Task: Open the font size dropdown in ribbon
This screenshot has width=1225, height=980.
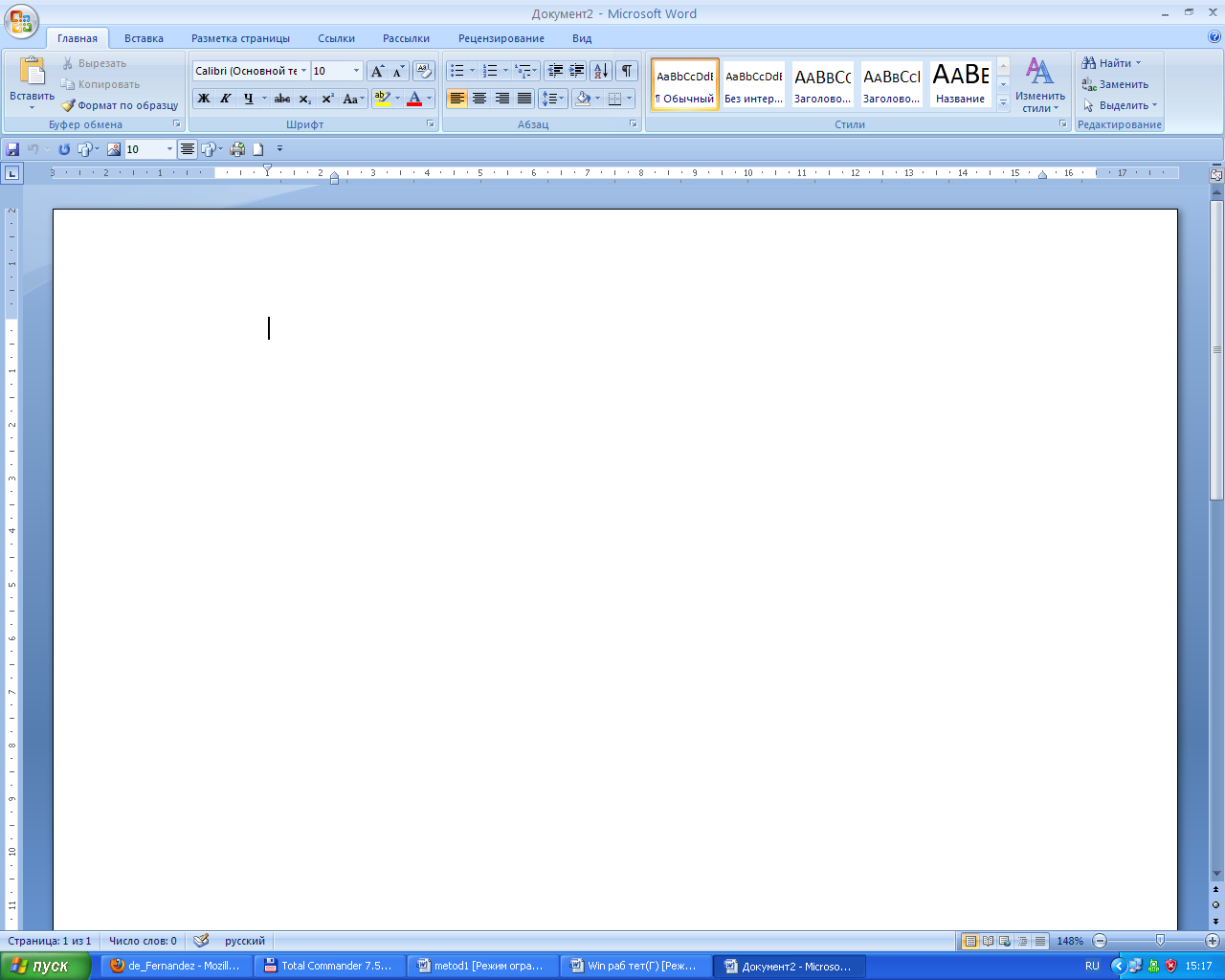Action: pyautogui.click(x=356, y=71)
